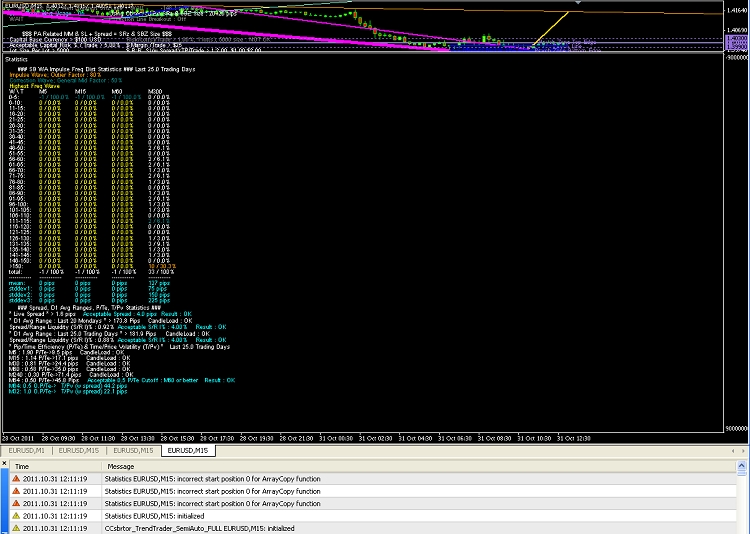The height and width of the screenshot is (534, 750).
Task: Click 'Capital Base Currency > $100 USD' chart text
Action: [55, 40]
